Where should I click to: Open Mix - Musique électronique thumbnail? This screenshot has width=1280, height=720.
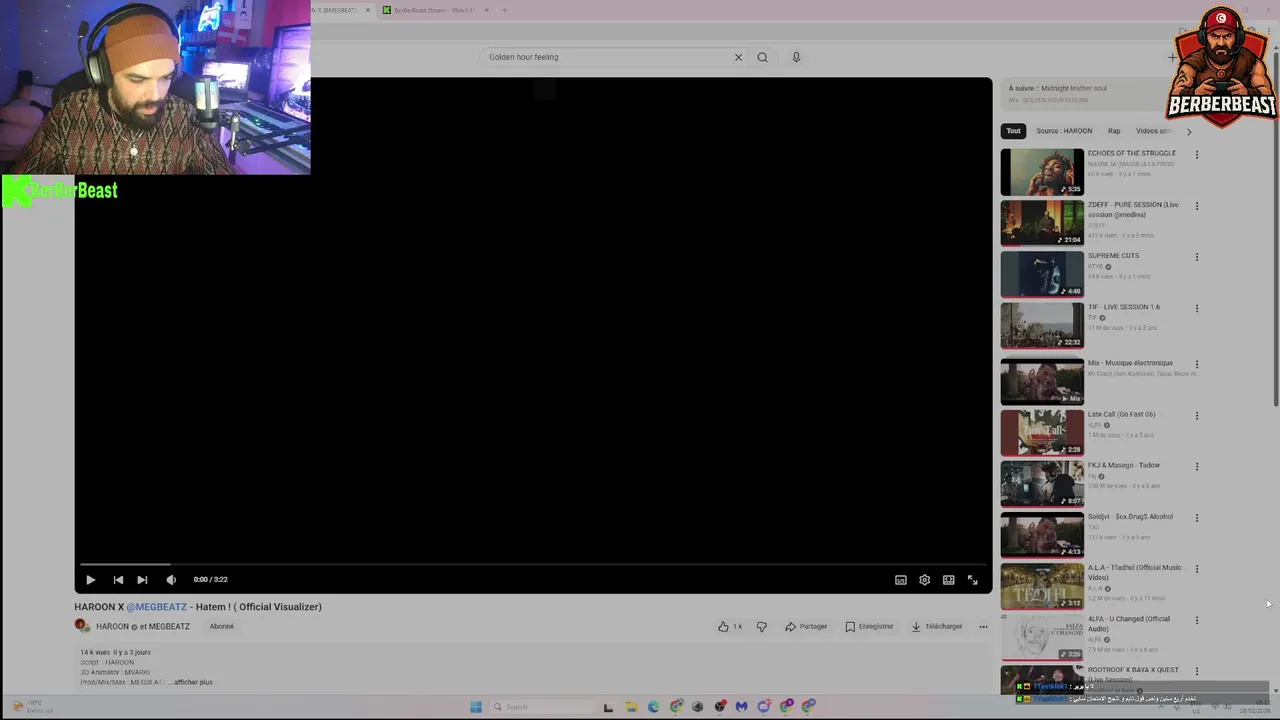pyautogui.click(x=1042, y=381)
